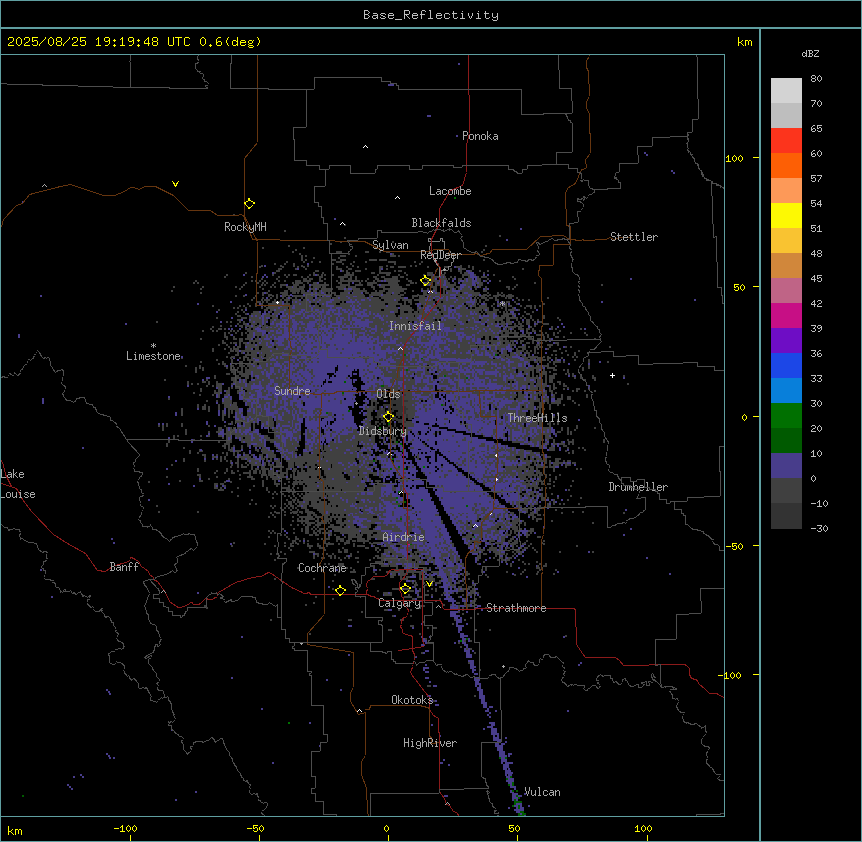862x842 pixels.
Task: Select the salmon 54-57 dBZ legend color
Action: (x=786, y=191)
